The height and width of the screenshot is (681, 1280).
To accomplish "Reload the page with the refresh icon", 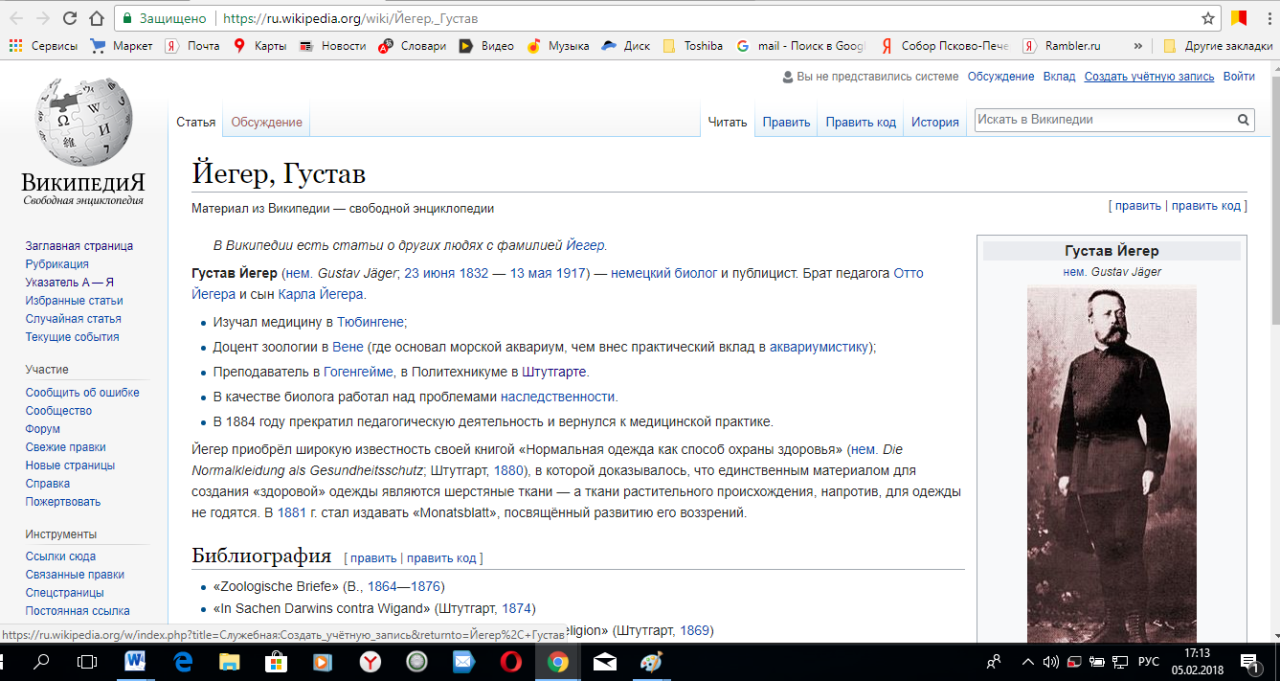I will click(69, 18).
